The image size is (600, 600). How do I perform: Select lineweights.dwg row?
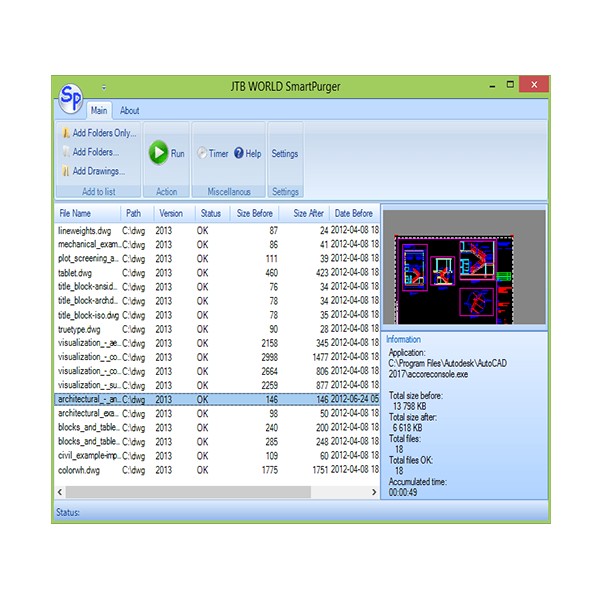click(217, 230)
